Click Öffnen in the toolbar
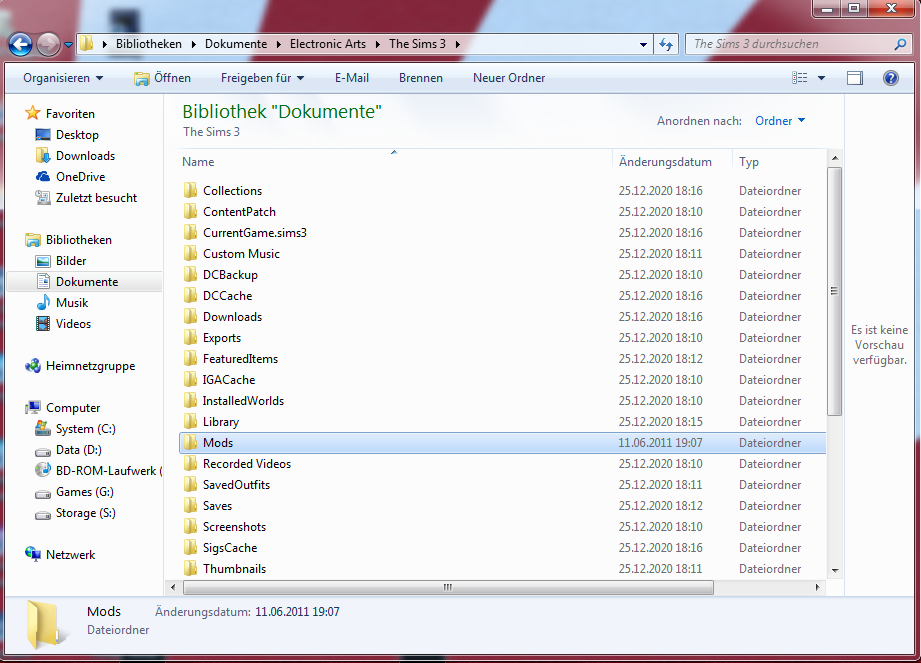The width and height of the screenshot is (921, 663). 162,78
